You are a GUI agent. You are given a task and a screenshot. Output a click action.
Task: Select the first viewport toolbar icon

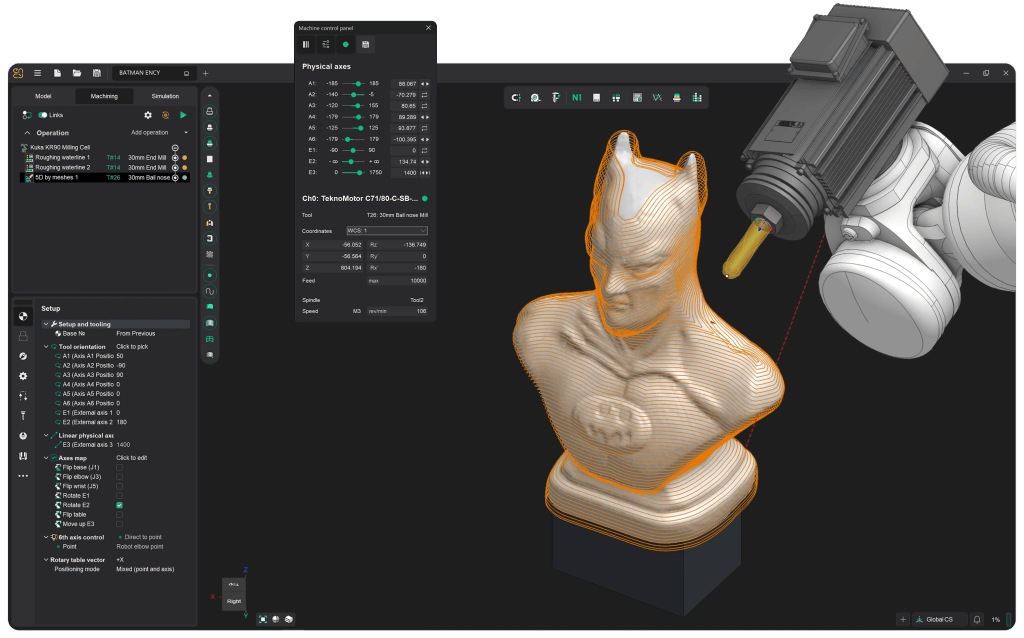coord(516,98)
